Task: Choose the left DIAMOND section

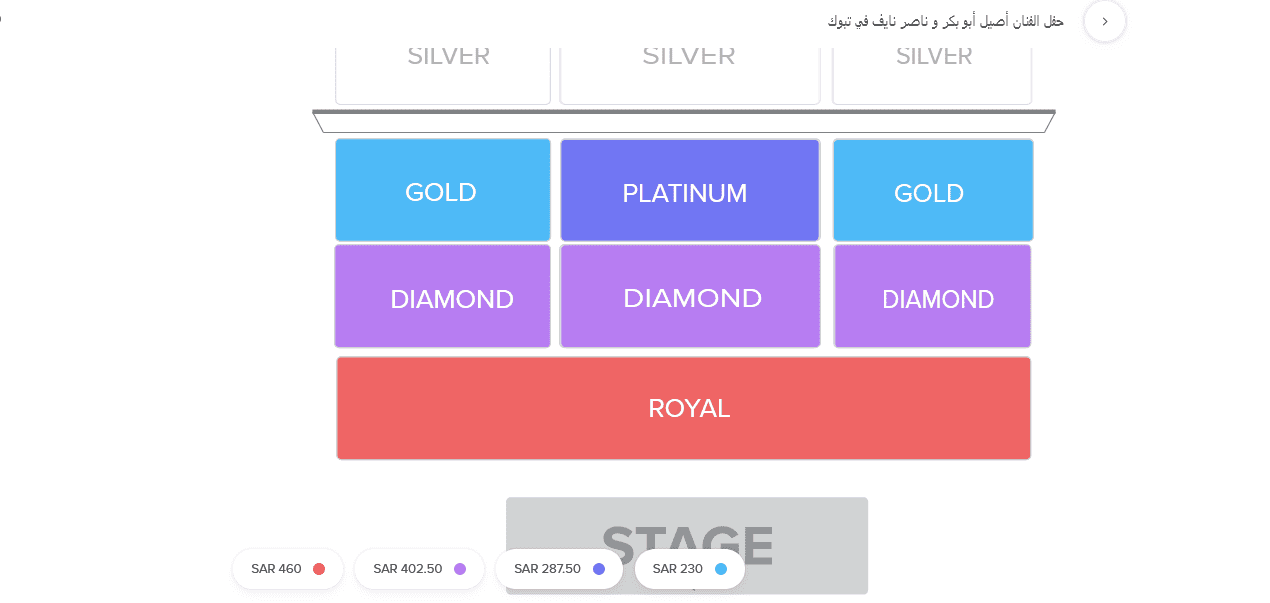Action: [x=443, y=296]
